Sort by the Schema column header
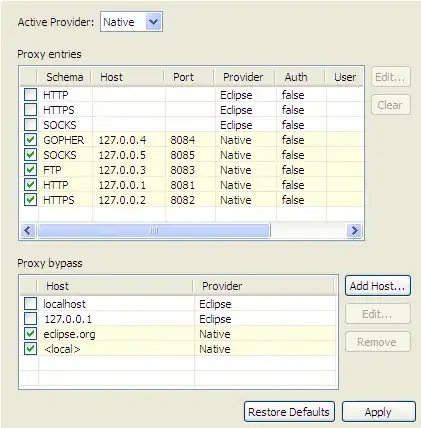The width and height of the screenshot is (421, 428). [64, 77]
